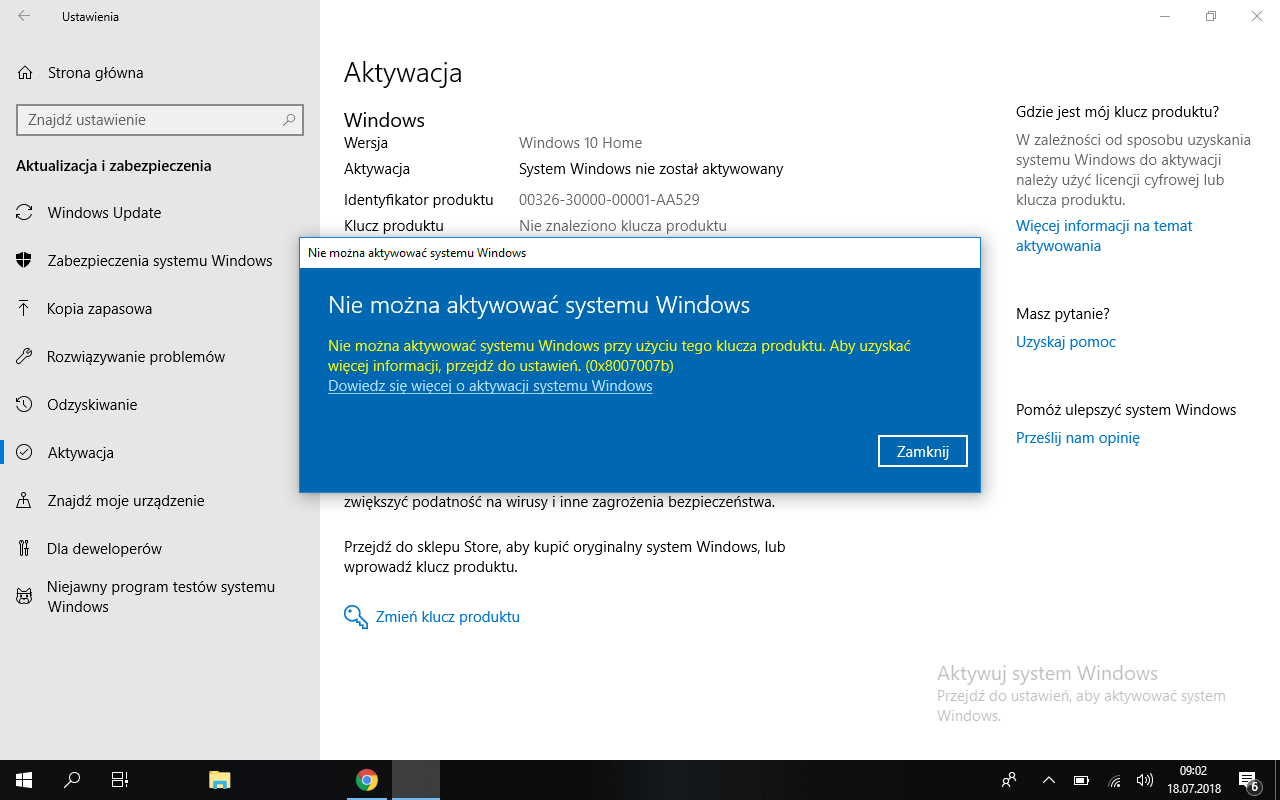
Task: Show hidden tray icons chevron
Action: point(1048,780)
